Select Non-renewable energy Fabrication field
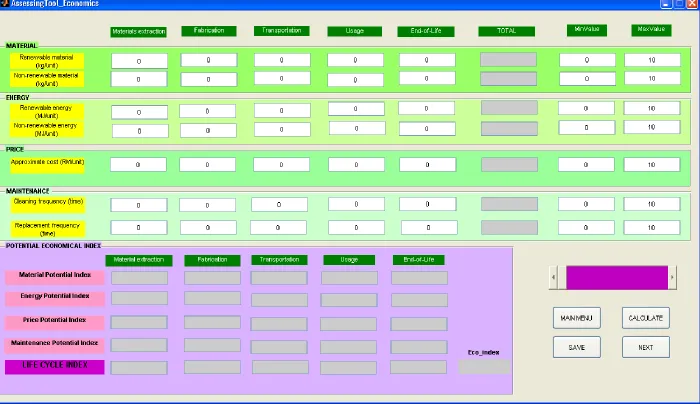The width and height of the screenshot is (700, 404). click(208, 130)
